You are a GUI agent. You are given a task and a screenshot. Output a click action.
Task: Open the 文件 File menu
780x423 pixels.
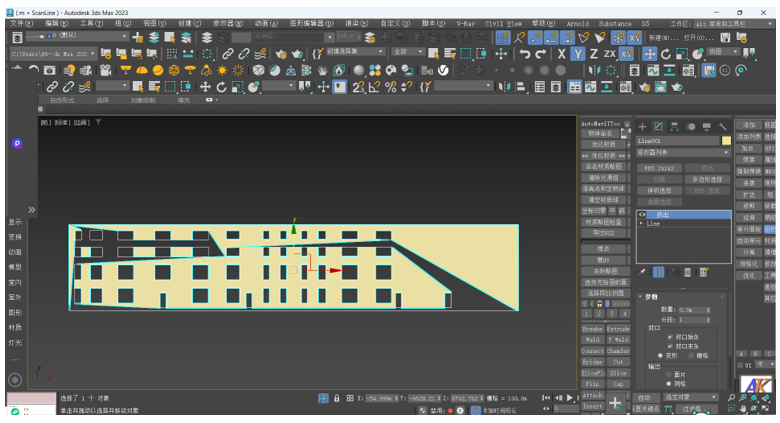[x=20, y=23]
